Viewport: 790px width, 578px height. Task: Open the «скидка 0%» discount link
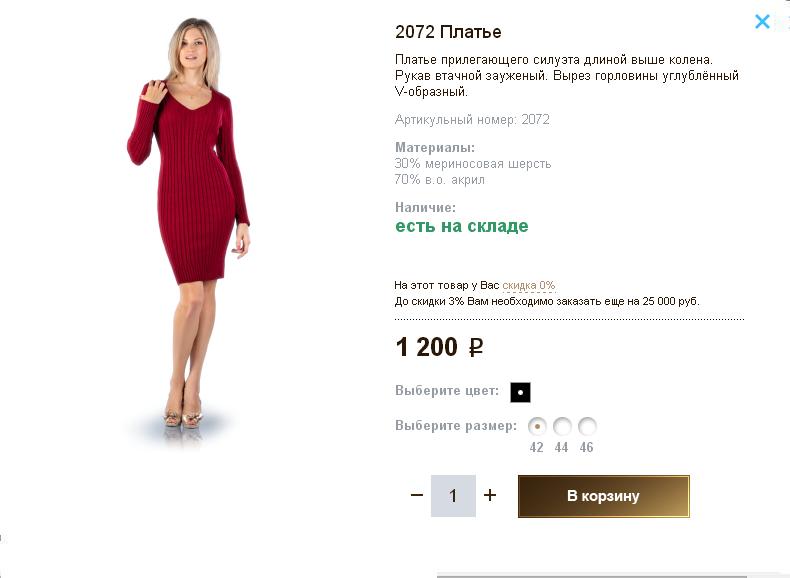click(x=529, y=285)
